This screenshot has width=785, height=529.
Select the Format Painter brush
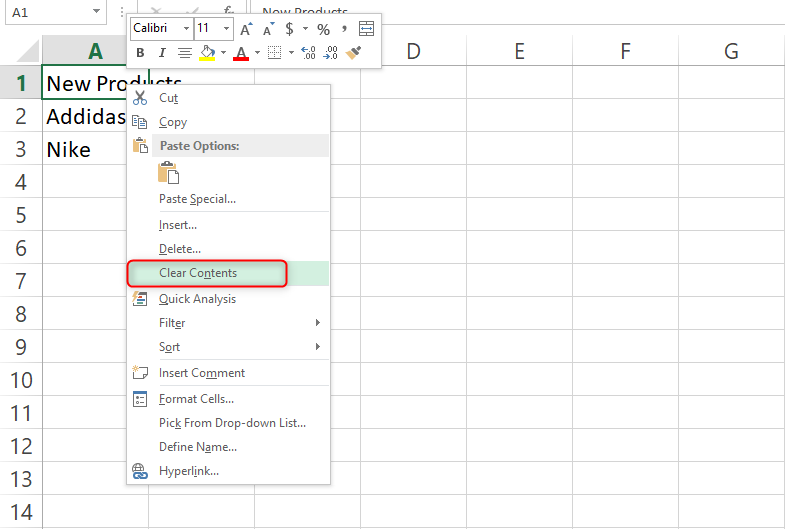tap(353, 53)
